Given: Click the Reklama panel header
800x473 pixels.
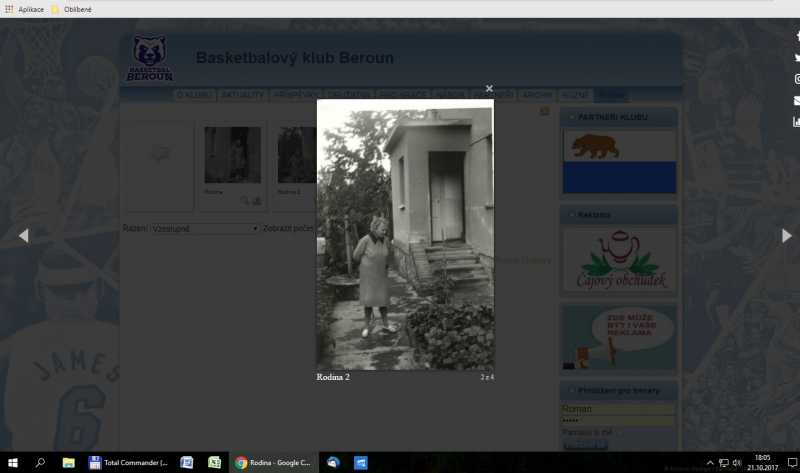Looking at the screenshot, I should pyautogui.click(x=619, y=215).
